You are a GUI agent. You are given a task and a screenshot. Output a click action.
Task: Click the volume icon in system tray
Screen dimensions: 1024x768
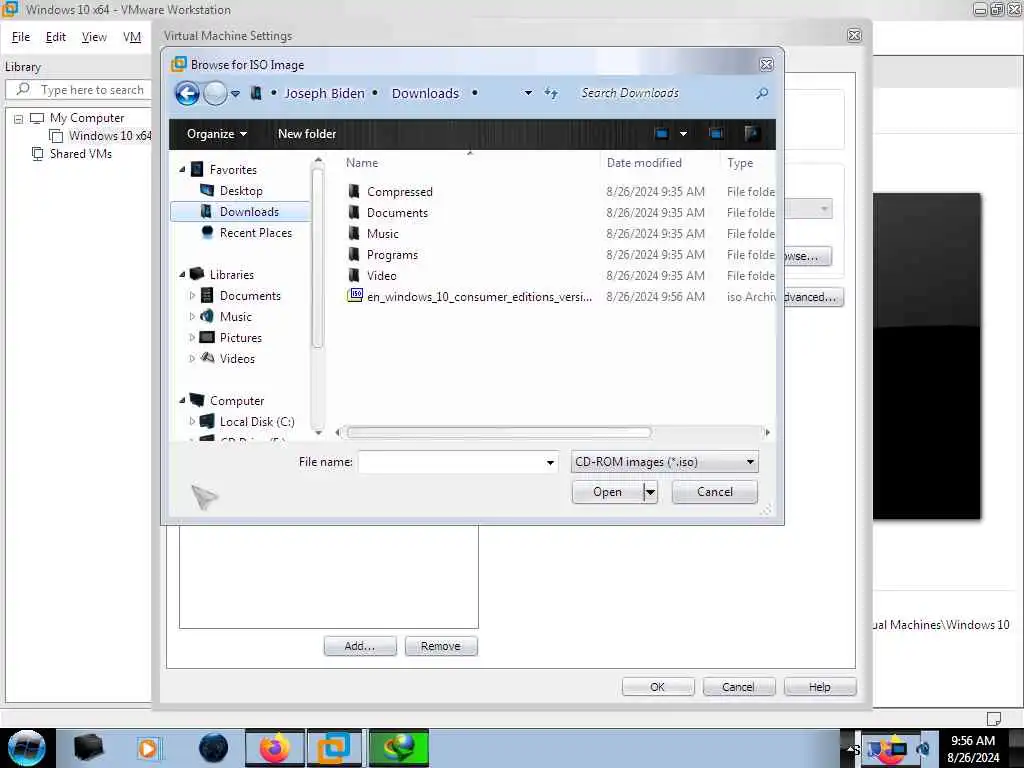coord(924,749)
